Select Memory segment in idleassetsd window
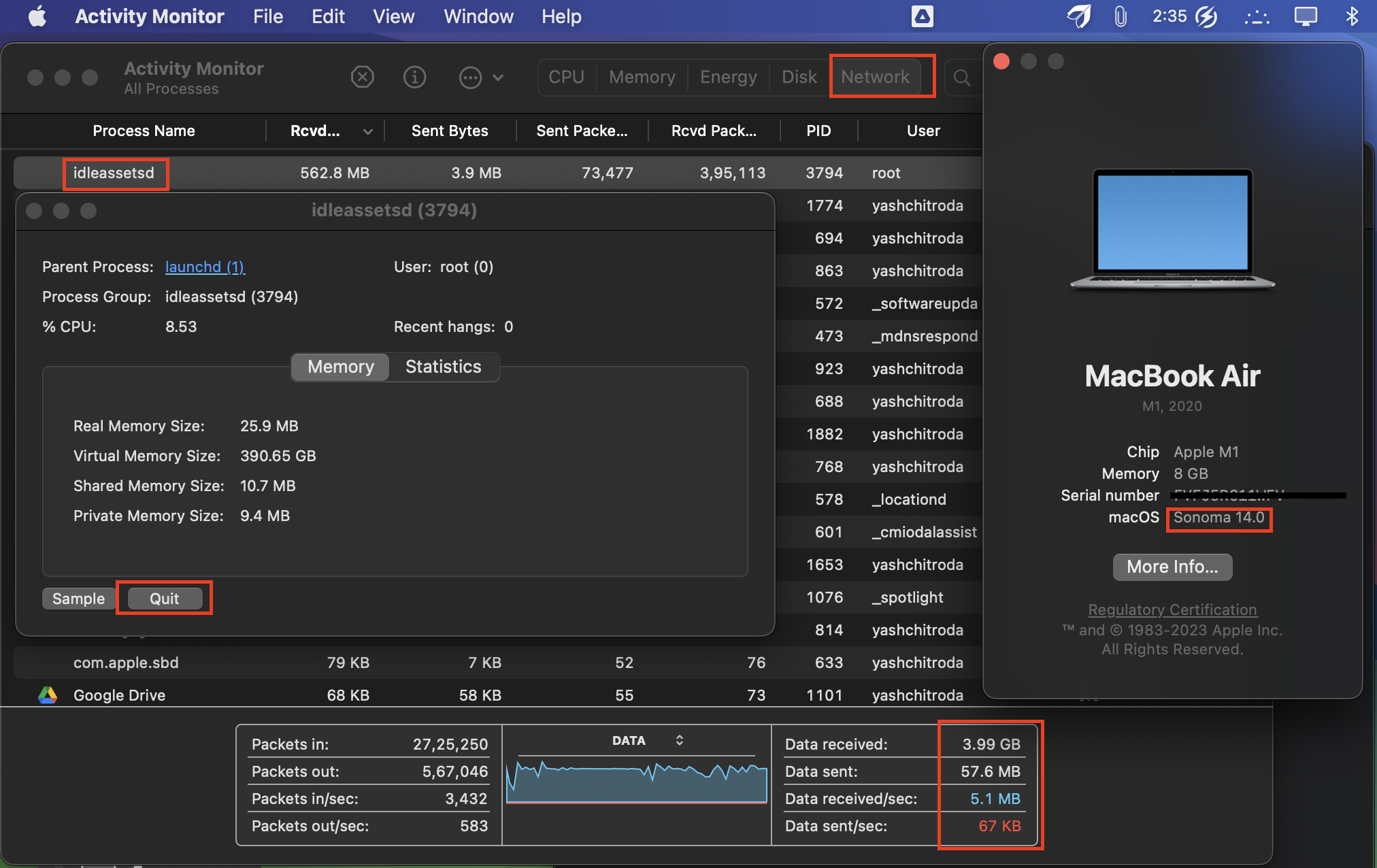The image size is (1377, 868). [x=340, y=367]
